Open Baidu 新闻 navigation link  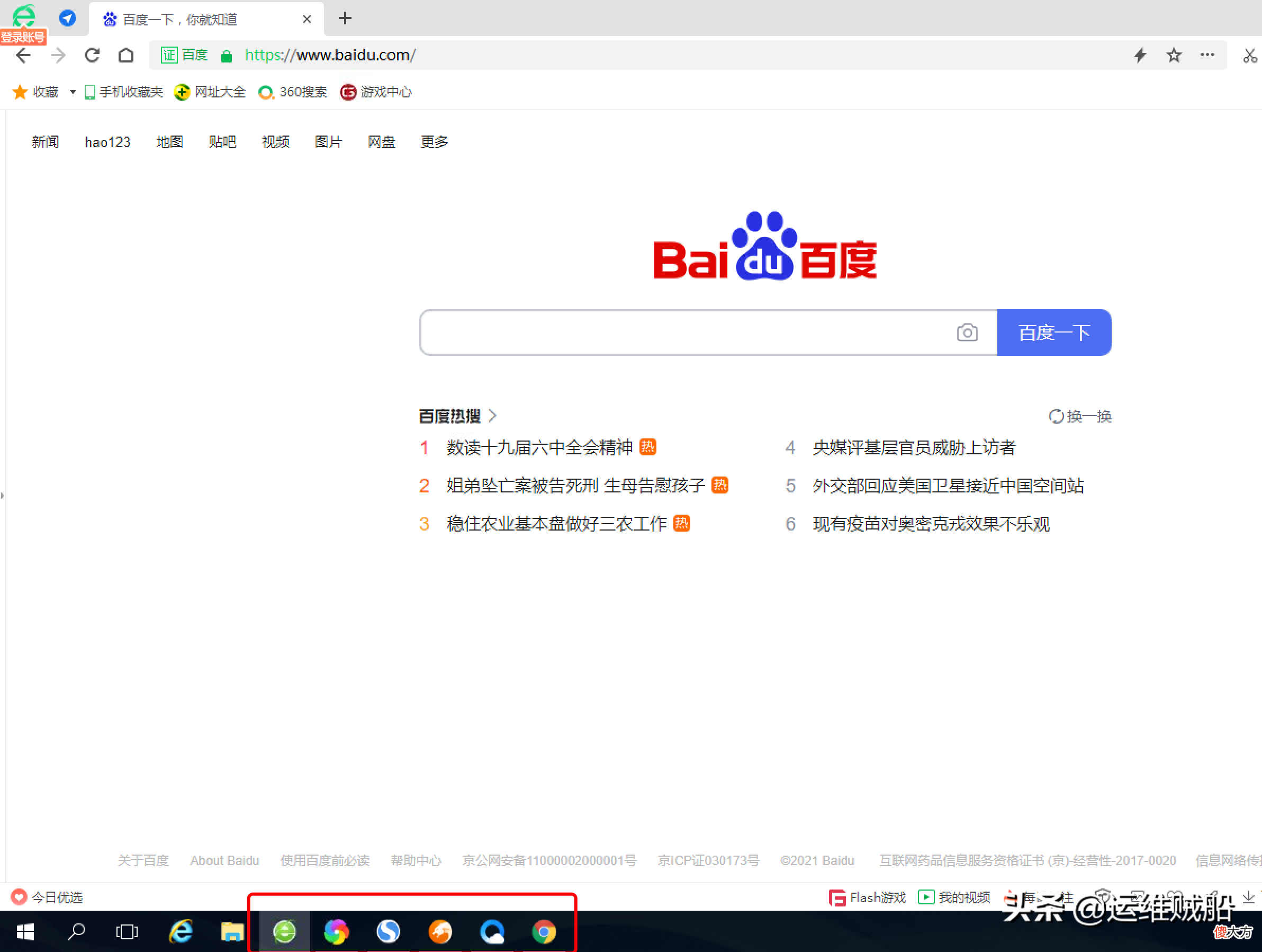tap(45, 142)
